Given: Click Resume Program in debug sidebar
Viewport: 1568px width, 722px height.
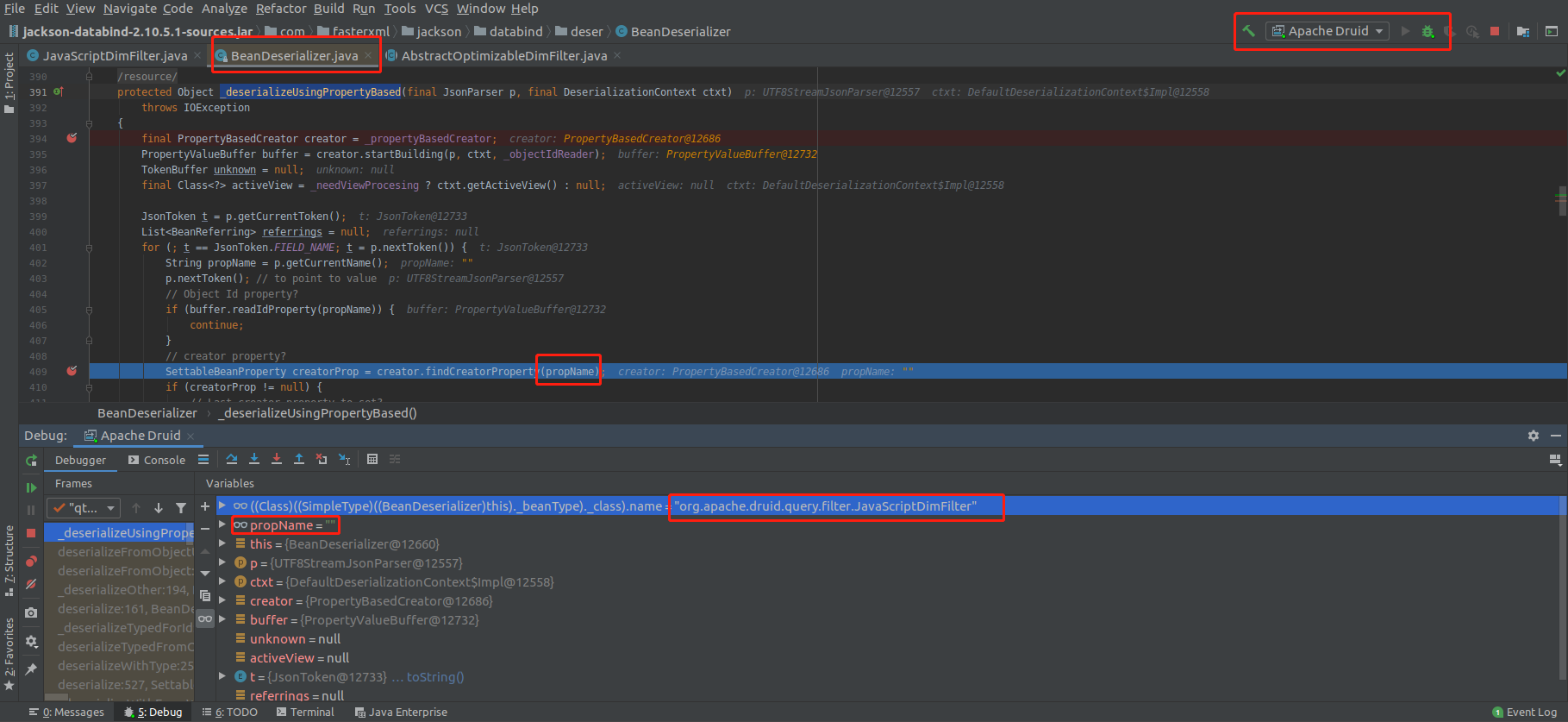Looking at the screenshot, I should [x=31, y=487].
